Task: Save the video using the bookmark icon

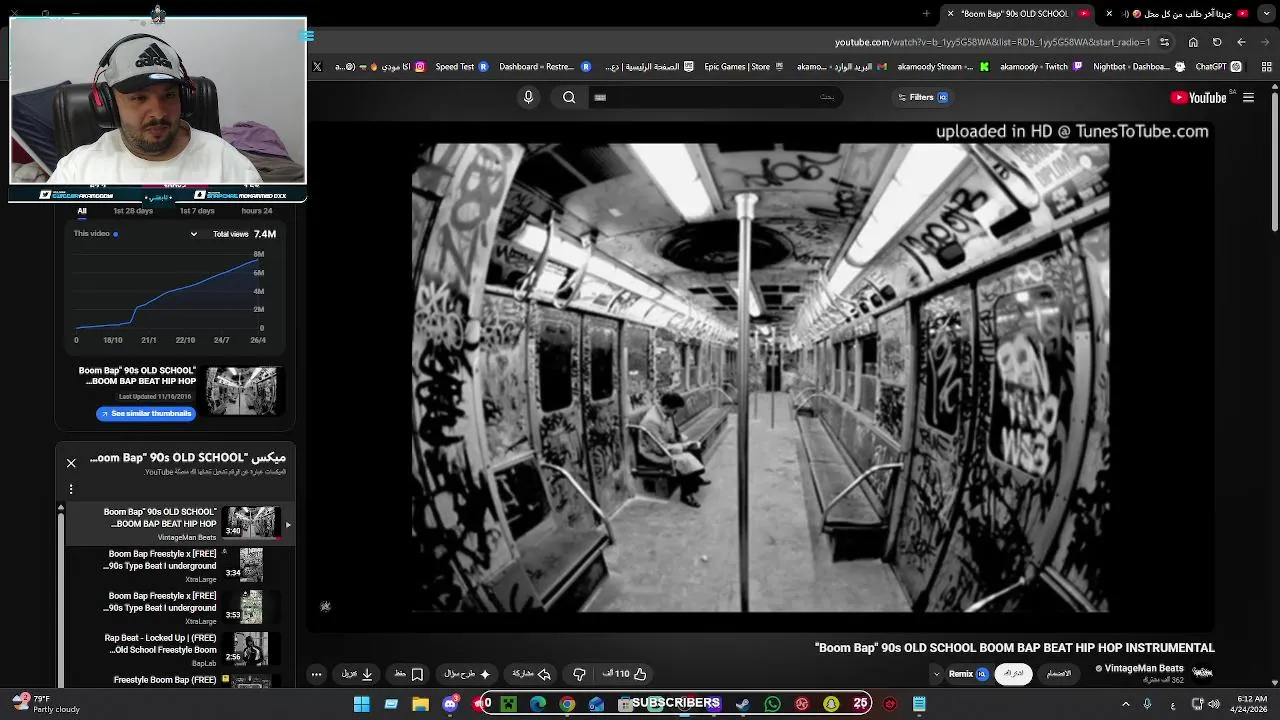Action: pos(417,674)
